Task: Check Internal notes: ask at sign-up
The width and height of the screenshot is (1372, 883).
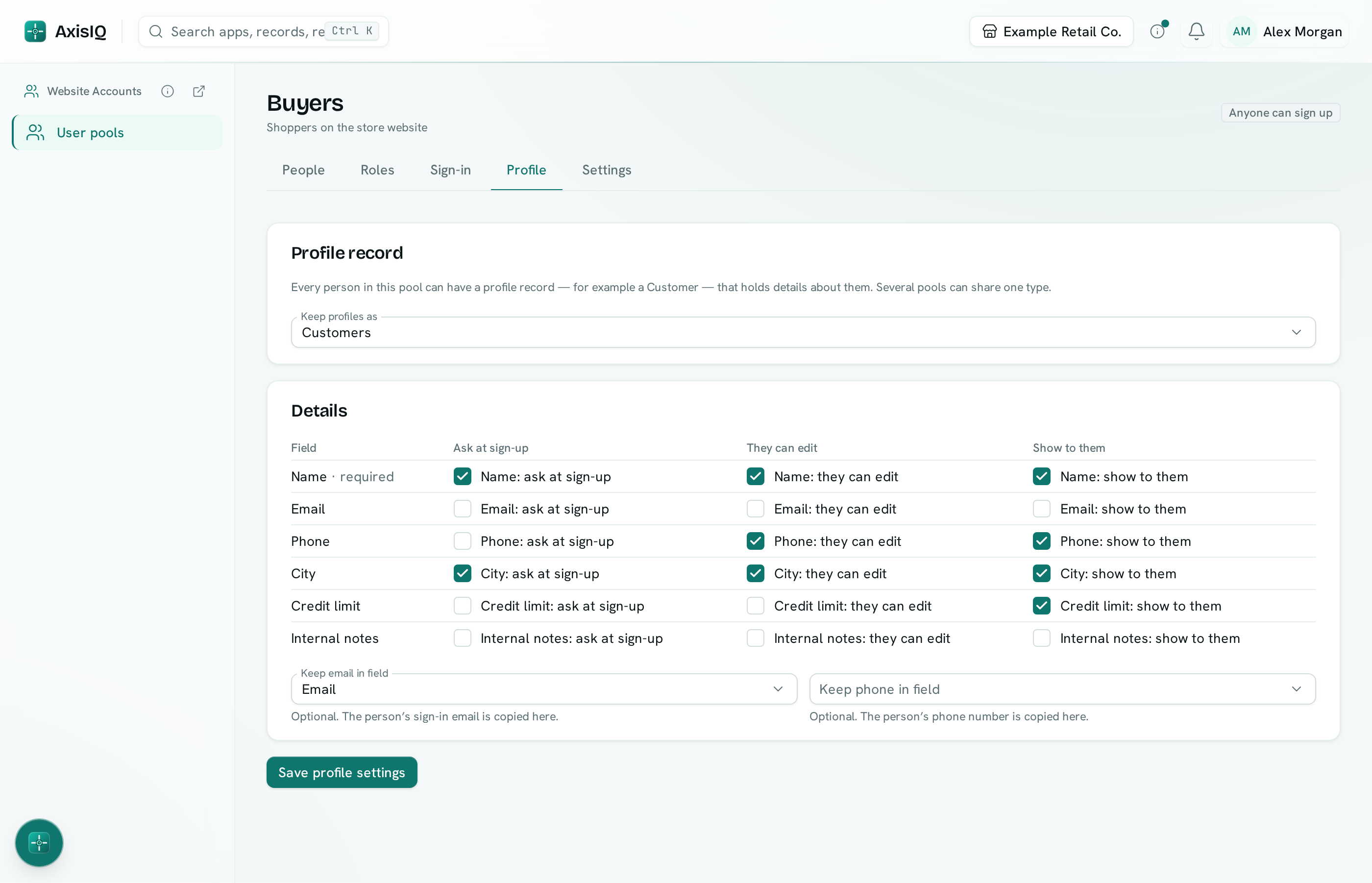Action: coord(462,638)
